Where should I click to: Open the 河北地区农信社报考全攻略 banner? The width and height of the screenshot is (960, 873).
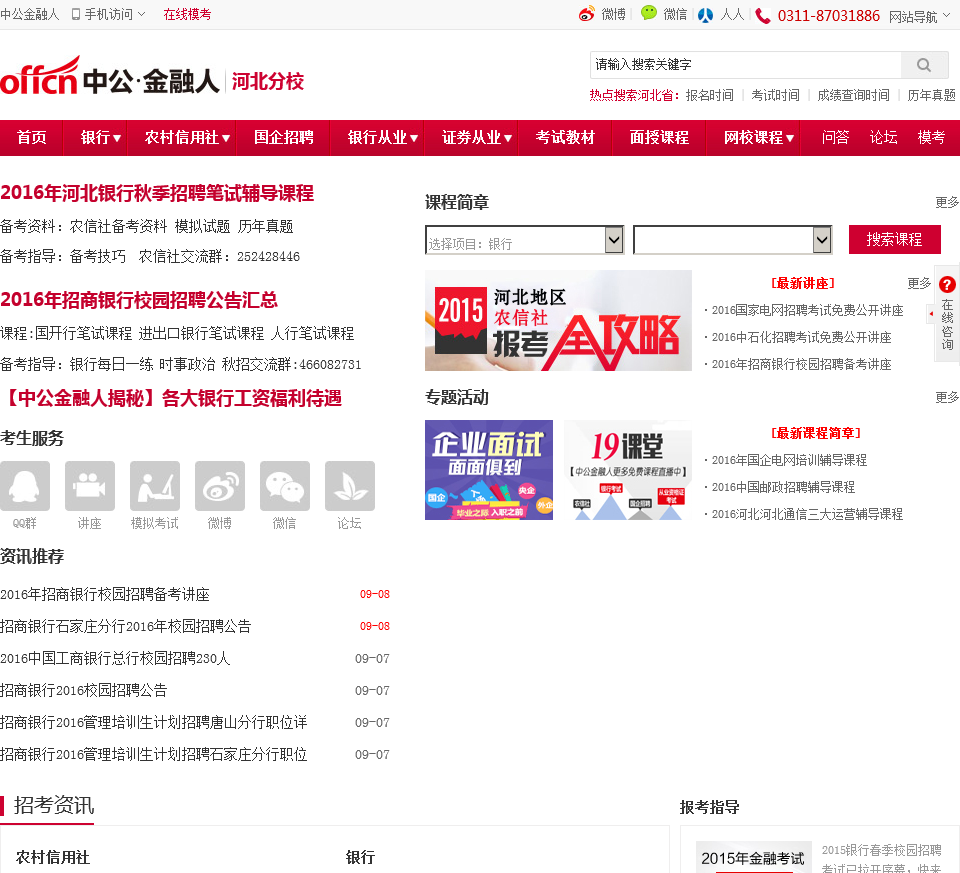click(x=558, y=320)
